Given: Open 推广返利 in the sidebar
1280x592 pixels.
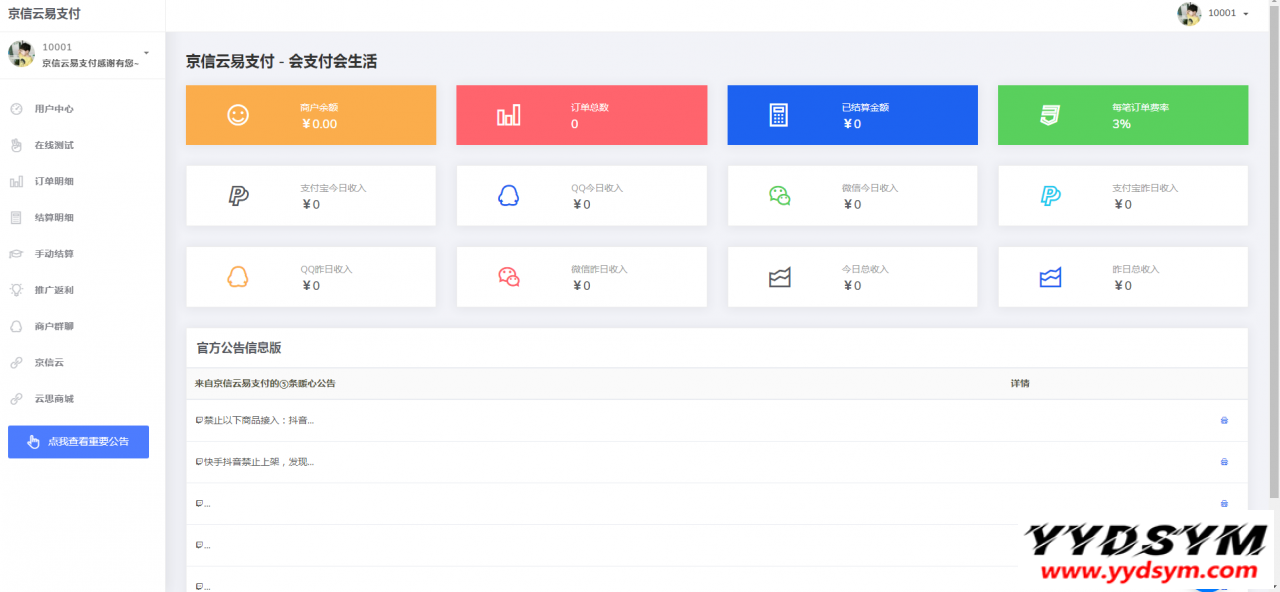Looking at the screenshot, I should pos(54,290).
